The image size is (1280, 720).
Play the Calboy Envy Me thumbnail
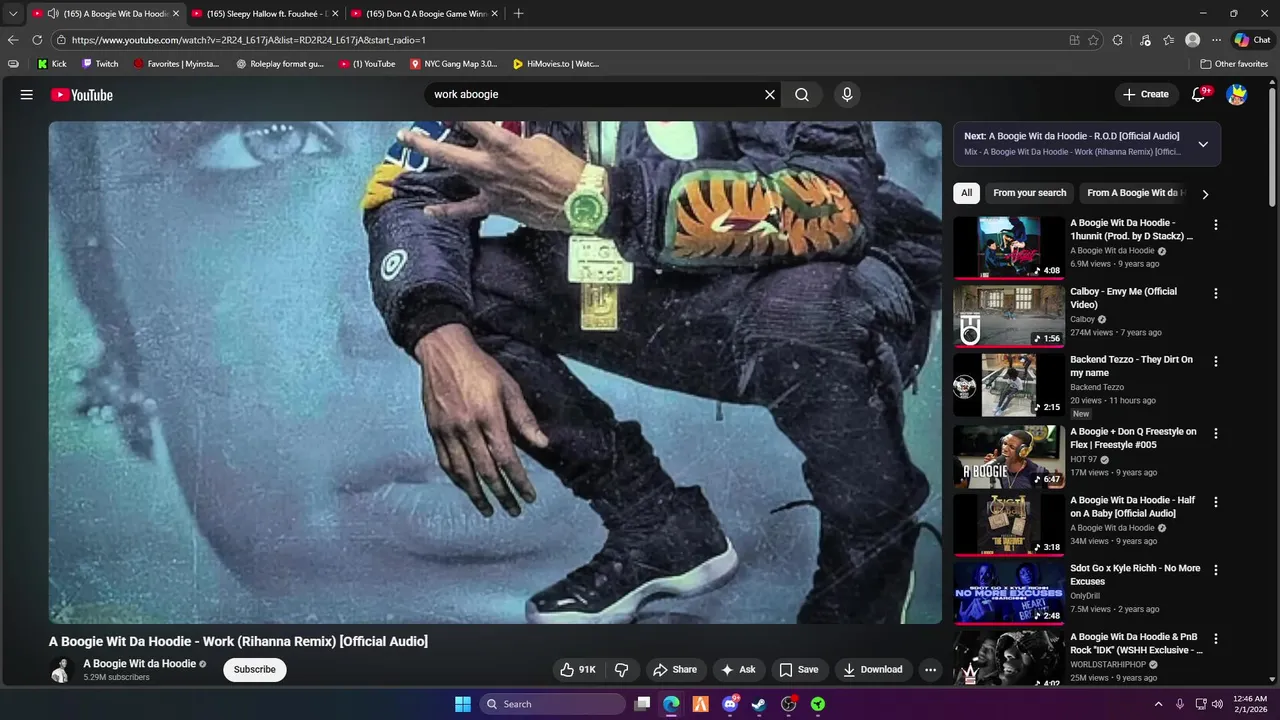pos(1008,316)
